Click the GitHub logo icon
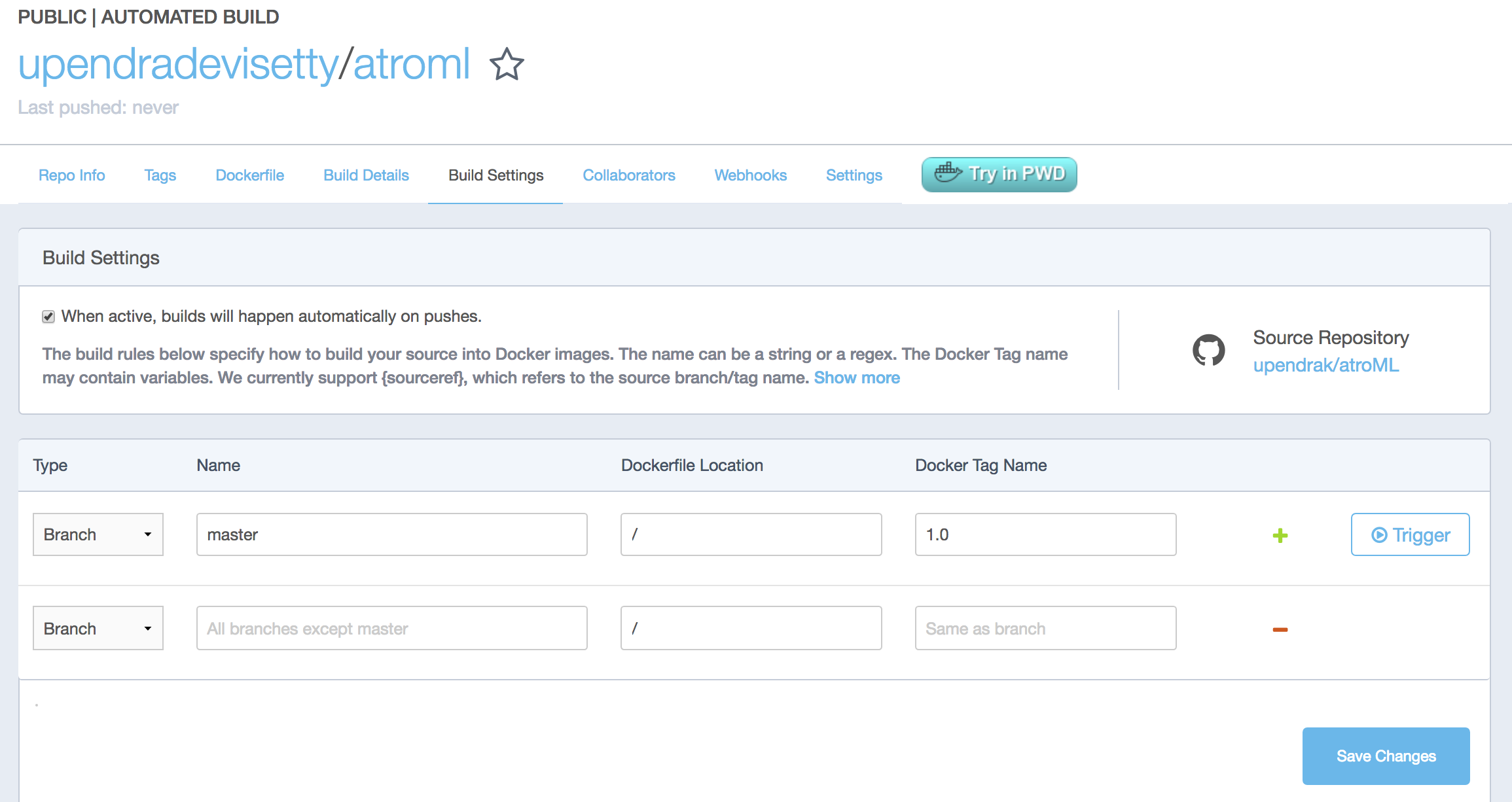Viewport: 1512px width, 802px height. coord(1208,350)
